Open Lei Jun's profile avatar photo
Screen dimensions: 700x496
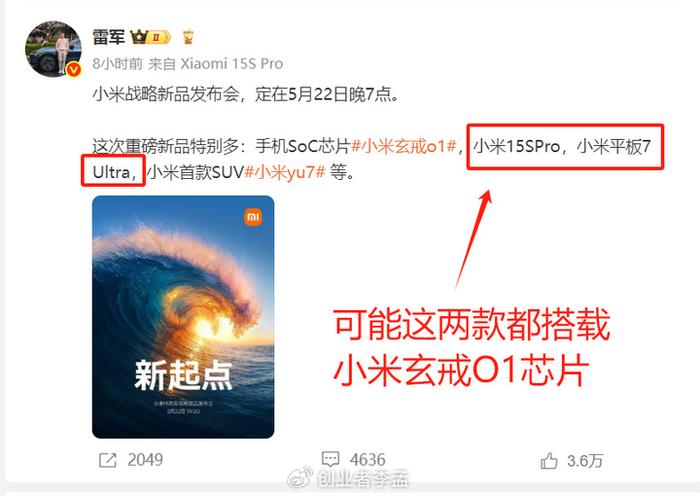pos(54,49)
